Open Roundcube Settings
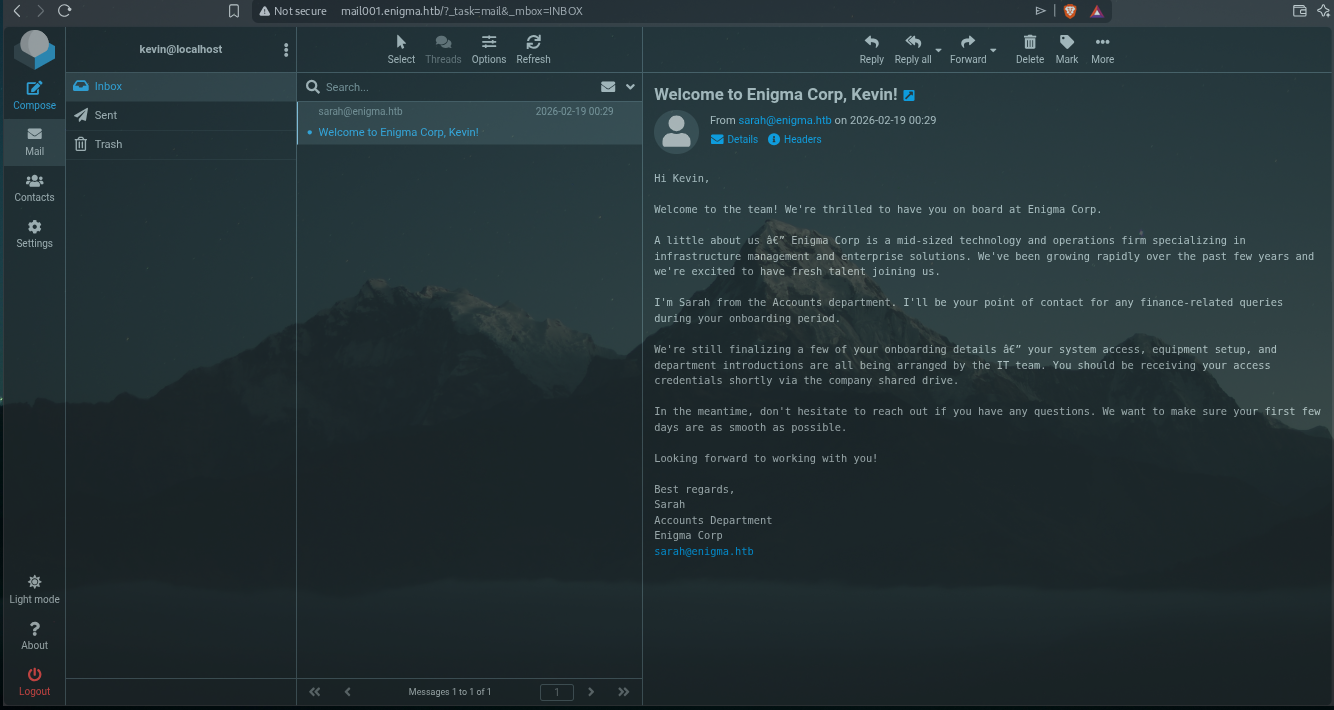 point(34,235)
